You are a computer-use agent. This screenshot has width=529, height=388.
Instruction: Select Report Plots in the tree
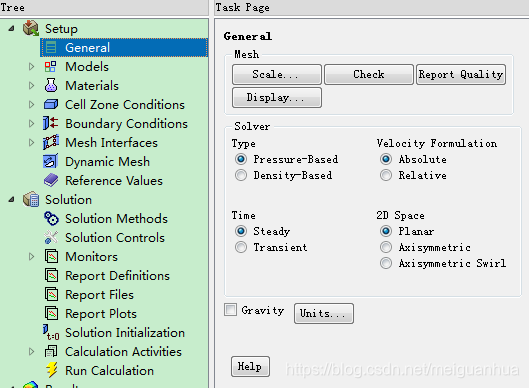point(101,313)
